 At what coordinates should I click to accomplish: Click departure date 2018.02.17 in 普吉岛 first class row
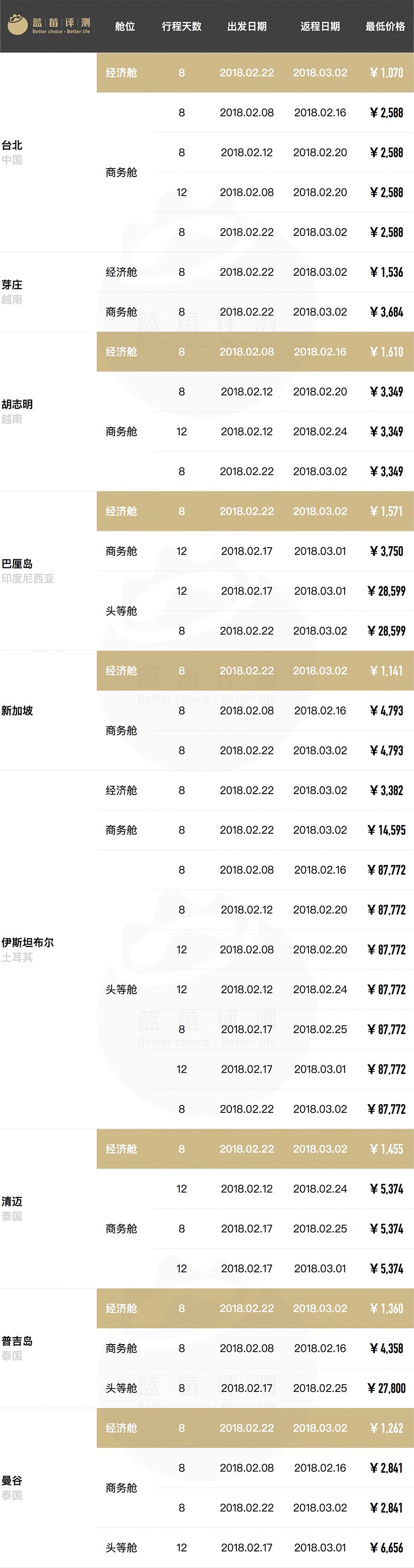coord(247,1388)
